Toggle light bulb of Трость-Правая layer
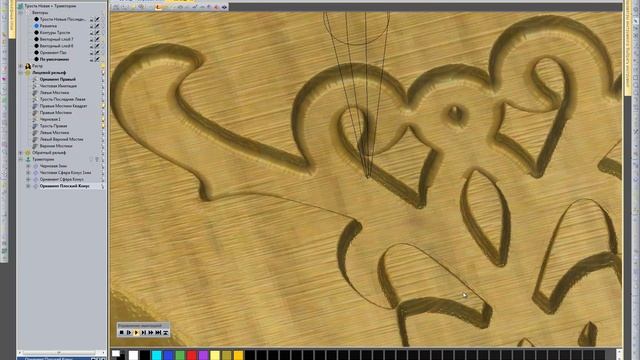This screenshot has height=360, width=640. pyautogui.click(x=103, y=126)
